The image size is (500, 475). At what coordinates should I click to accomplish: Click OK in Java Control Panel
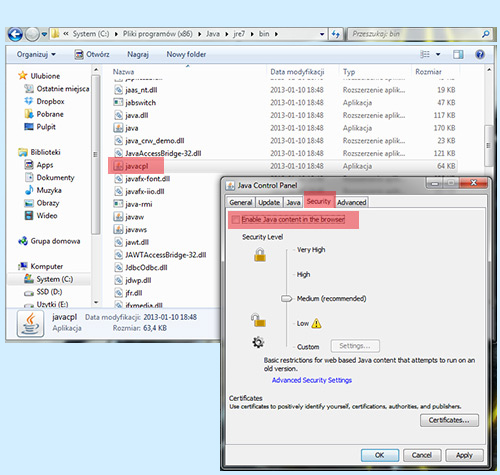(380, 455)
